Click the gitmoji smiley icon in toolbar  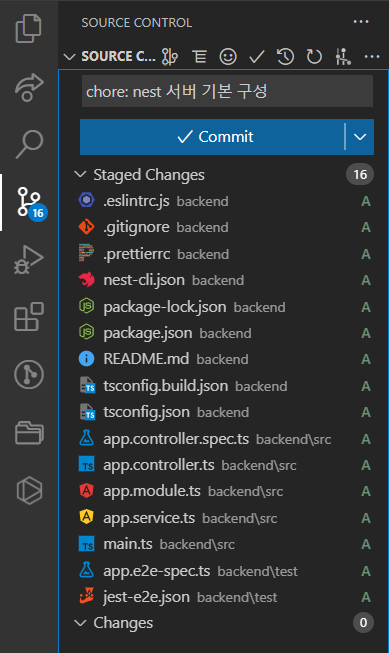(x=228, y=56)
